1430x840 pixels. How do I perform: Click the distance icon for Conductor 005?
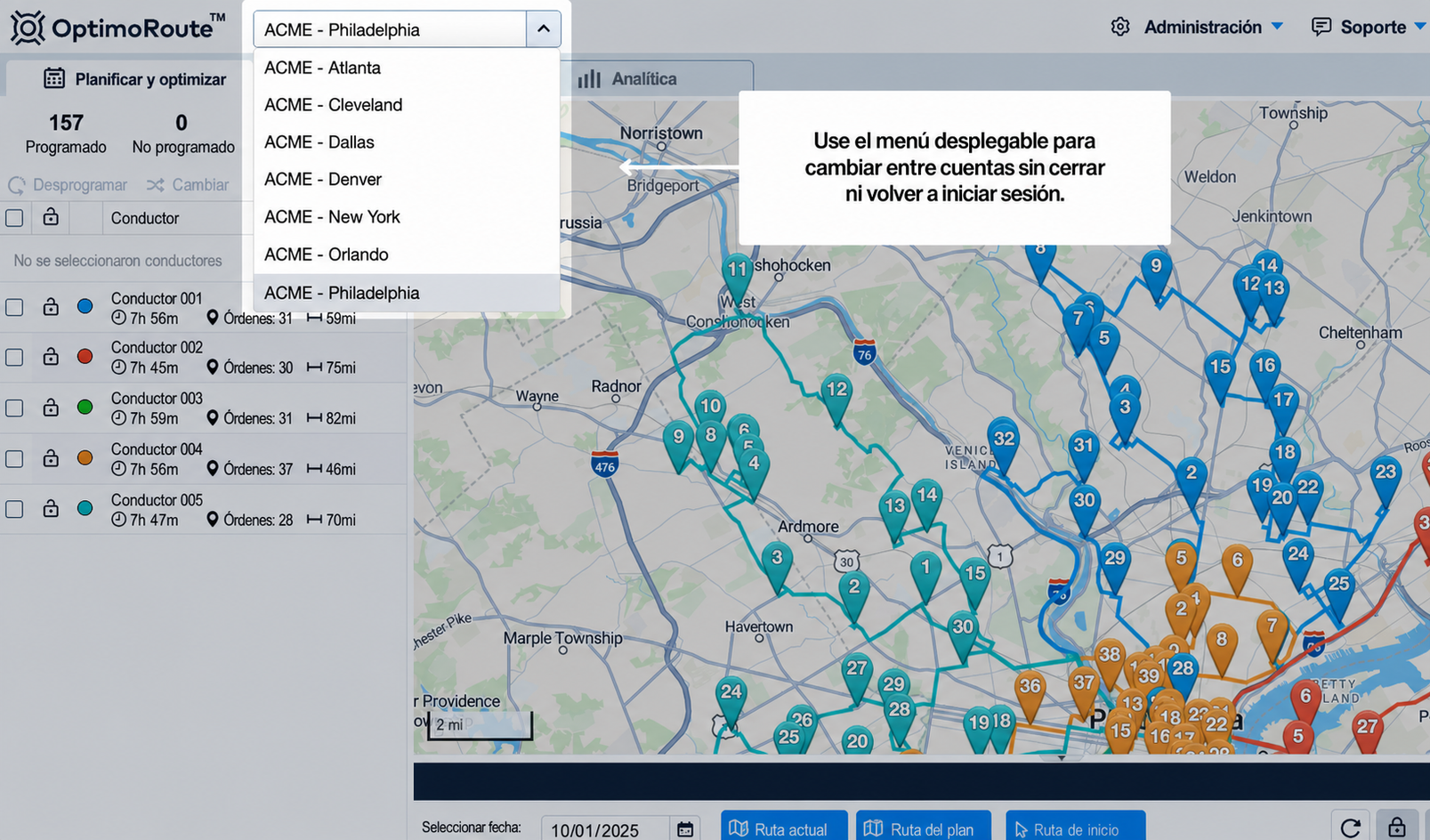(x=314, y=520)
